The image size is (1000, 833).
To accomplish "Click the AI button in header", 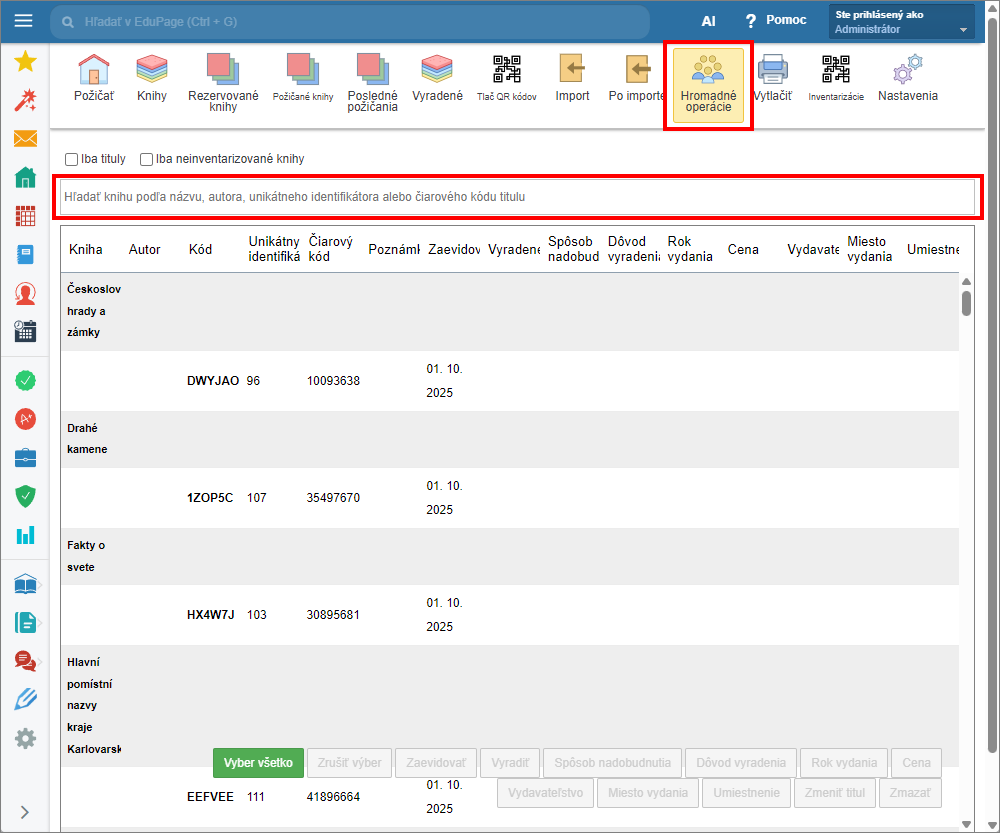I will (708, 20).
